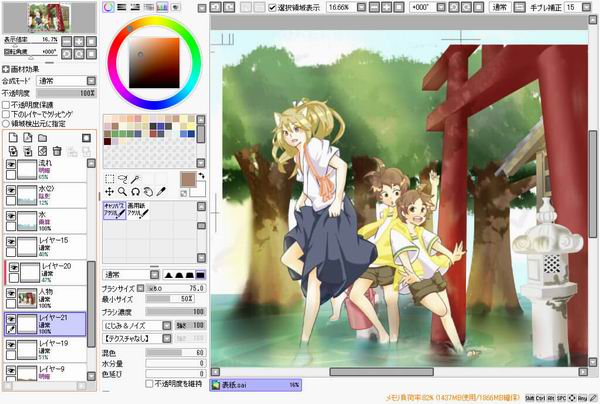
Task: Enable the 不透明度保護 checkbox
Action: point(6,105)
